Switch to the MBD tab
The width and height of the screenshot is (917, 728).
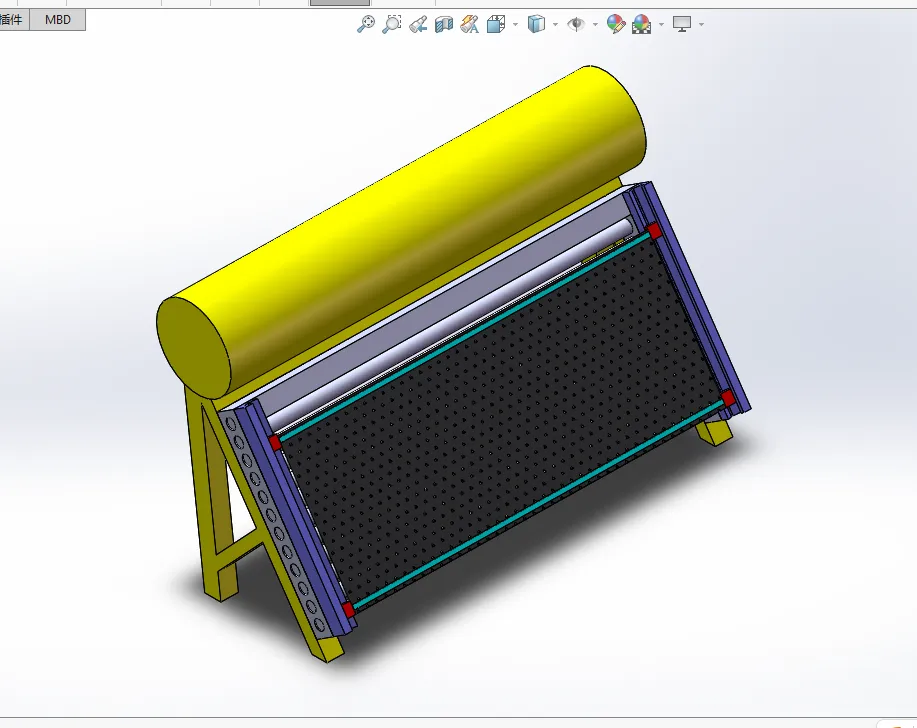pyautogui.click(x=57, y=20)
